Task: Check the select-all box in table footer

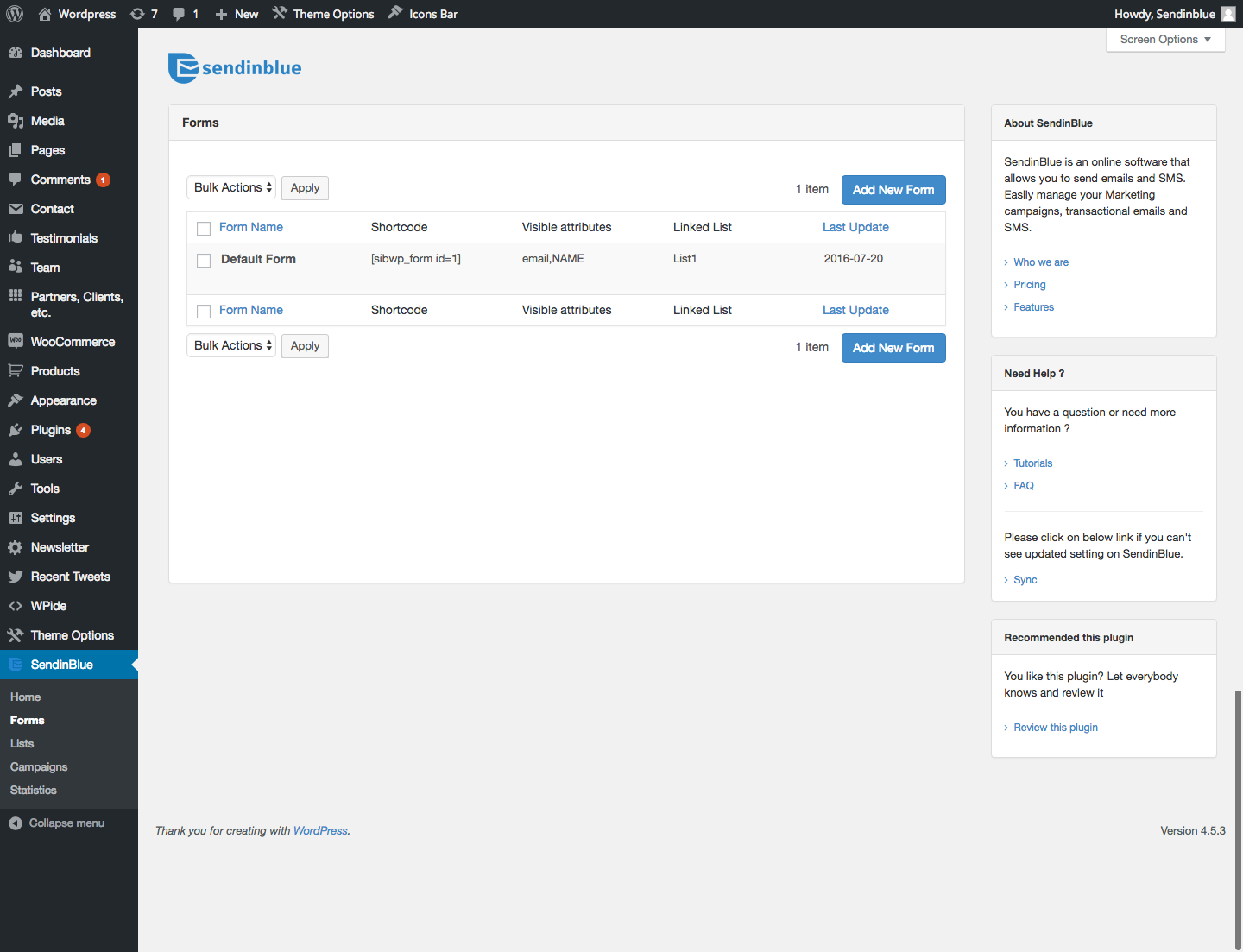Action: click(204, 312)
